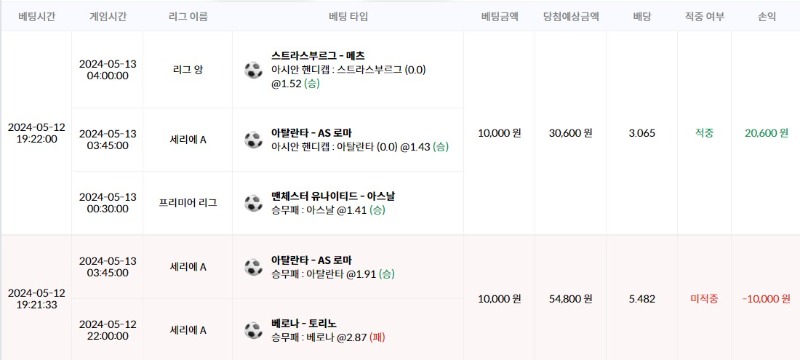
Task: Click the 20,600 원 profit amount
Action: point(766,134)
